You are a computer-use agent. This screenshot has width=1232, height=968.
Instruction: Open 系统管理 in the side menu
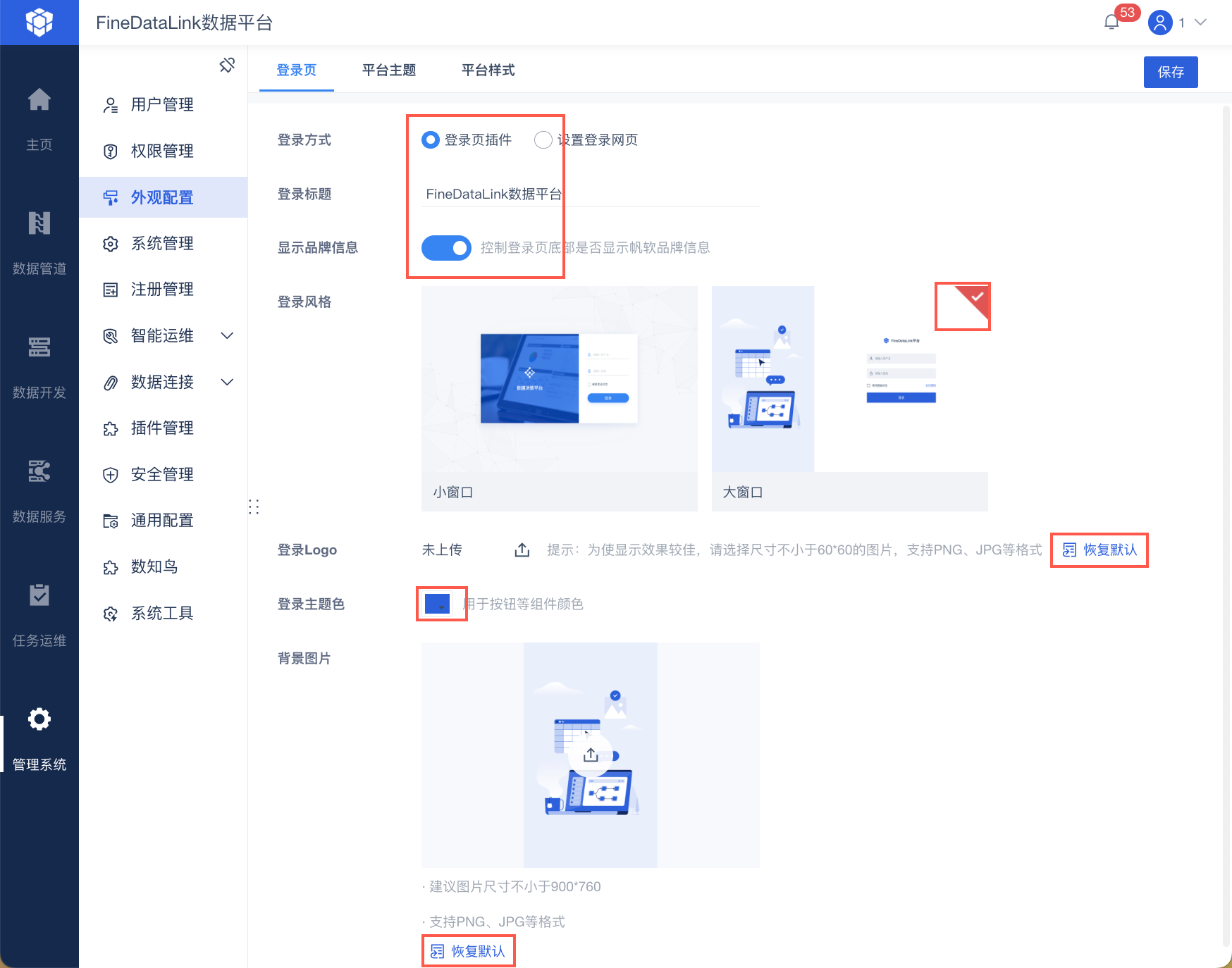[163, 244]
